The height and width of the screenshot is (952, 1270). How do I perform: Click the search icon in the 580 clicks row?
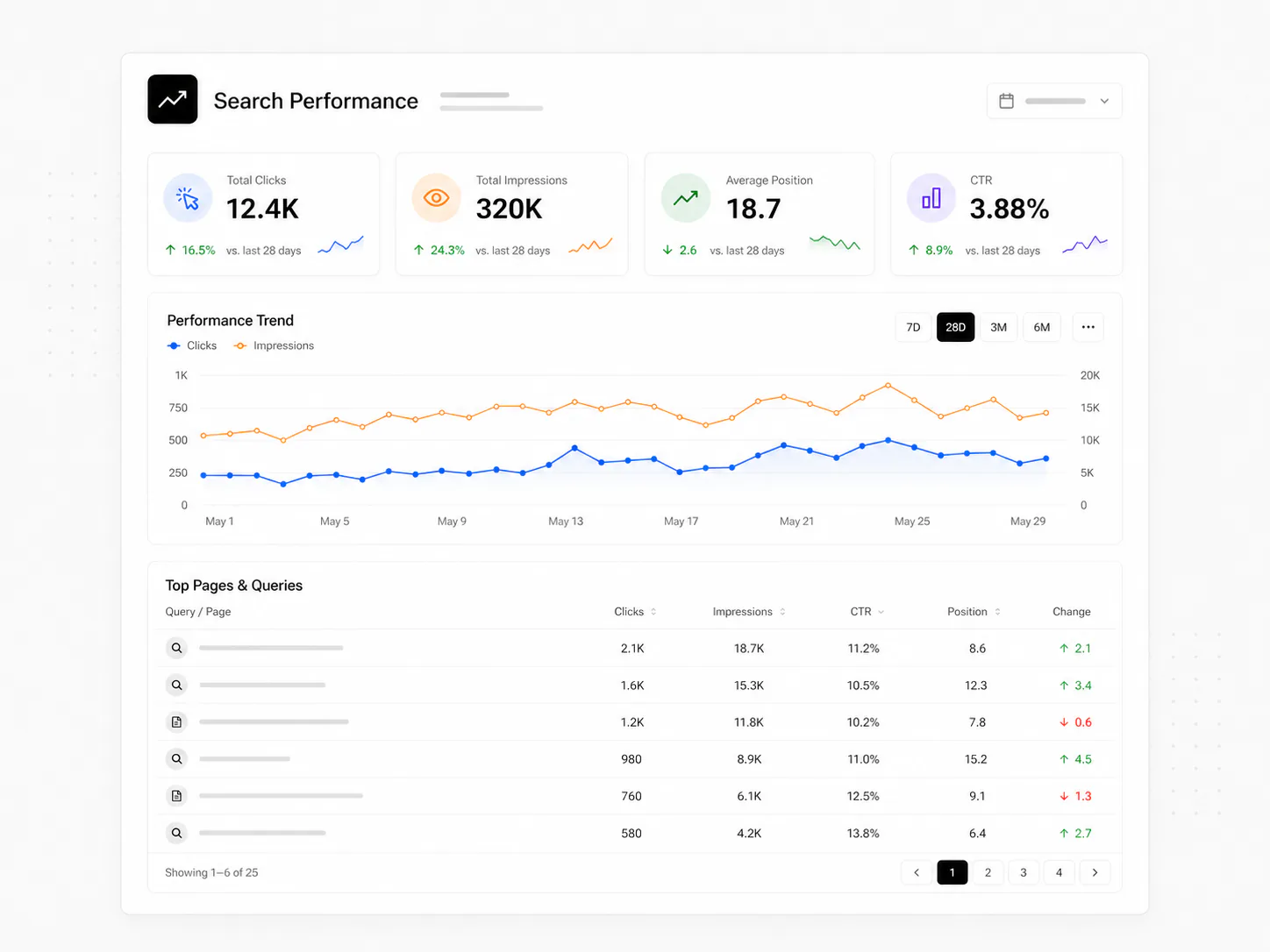177,833
